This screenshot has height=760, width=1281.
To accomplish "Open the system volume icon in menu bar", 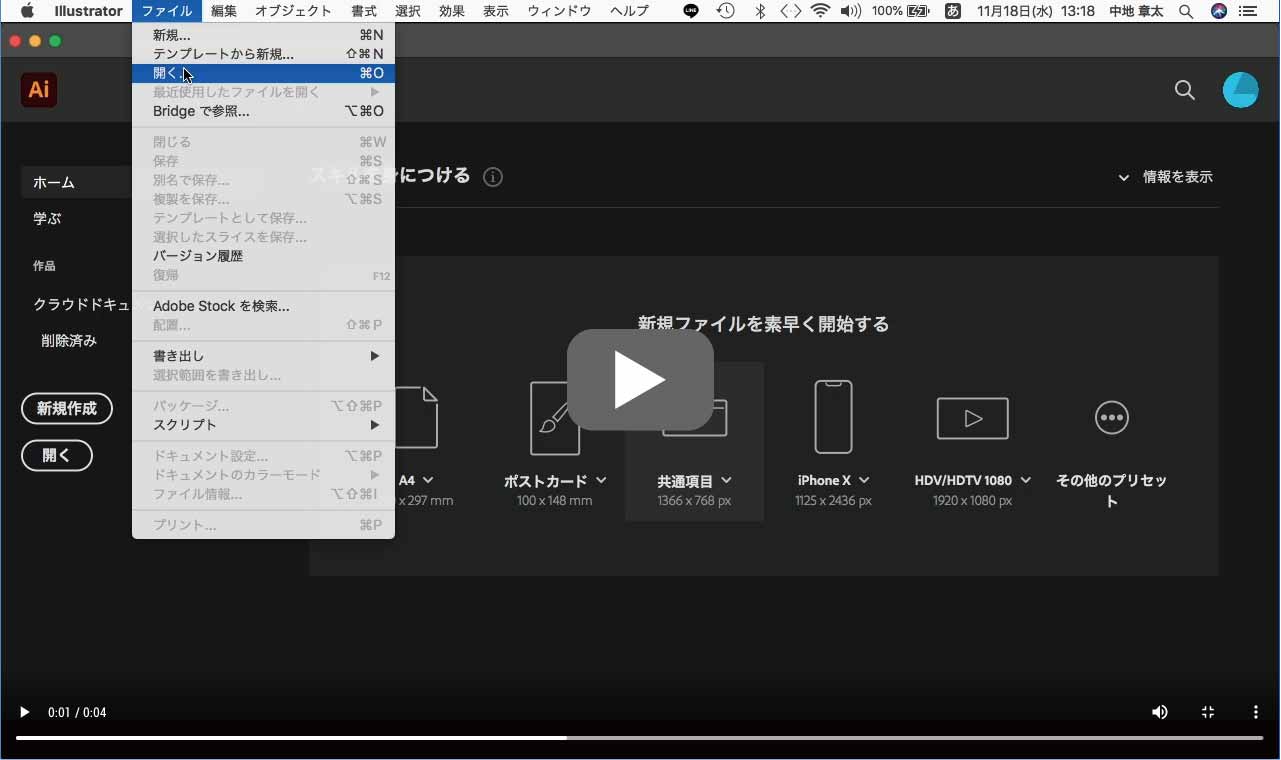I will (851, 11).
